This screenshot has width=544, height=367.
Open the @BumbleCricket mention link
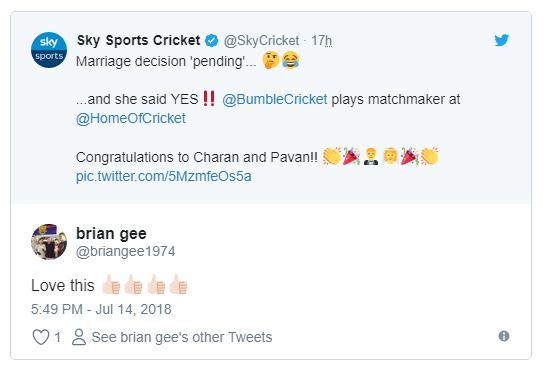tap(274, 99)
